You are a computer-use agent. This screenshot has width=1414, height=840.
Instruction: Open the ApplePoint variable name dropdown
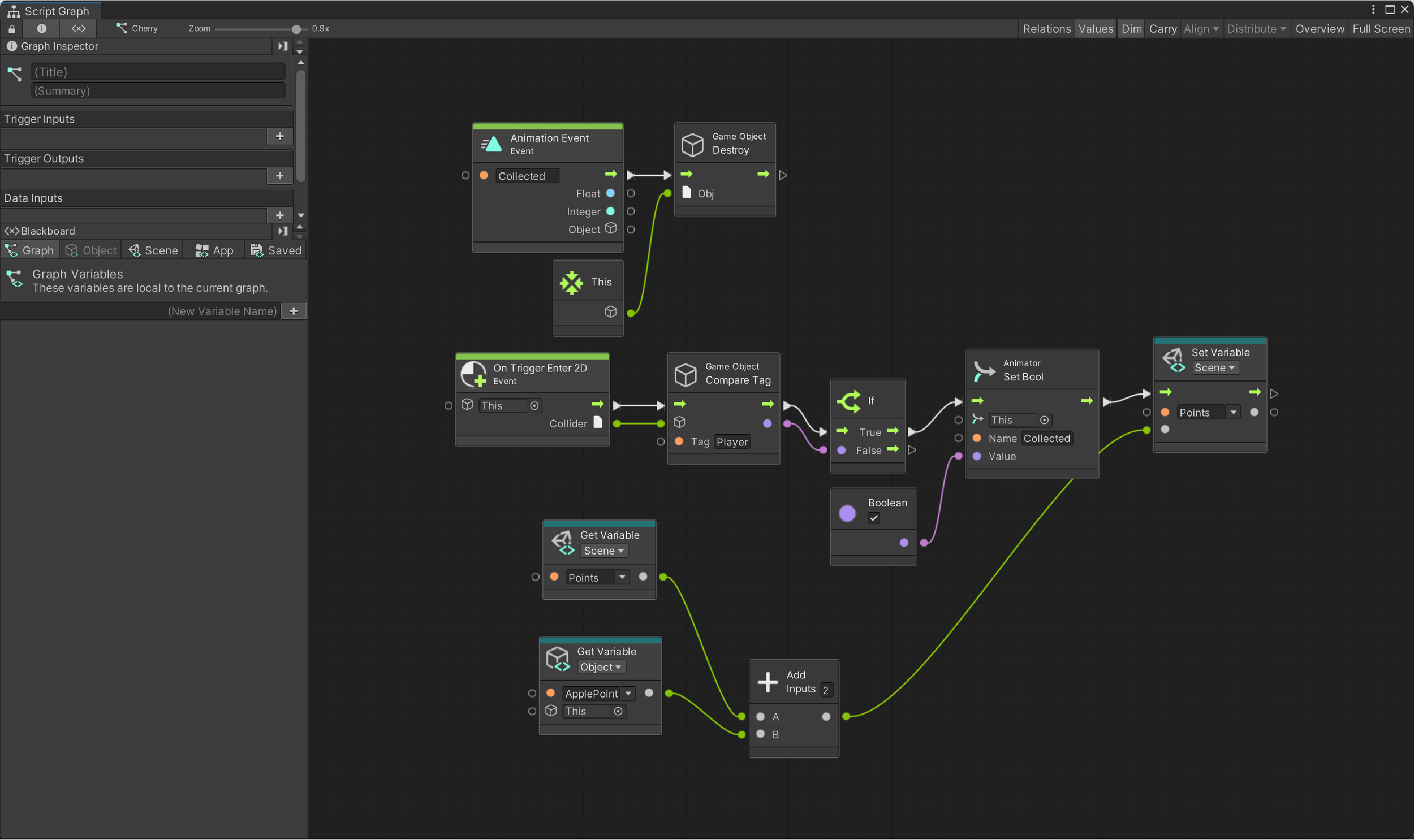(x=628, y=694)
